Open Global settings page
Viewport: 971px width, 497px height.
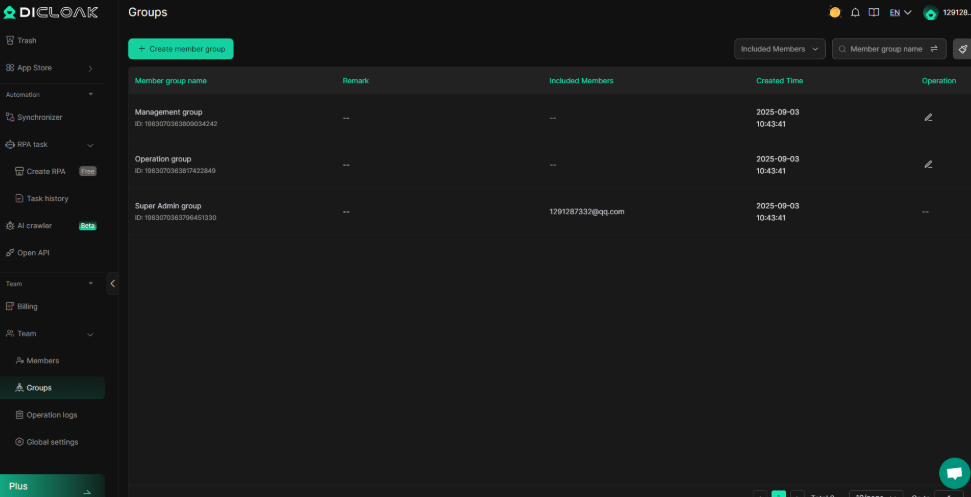pos(52,443)
